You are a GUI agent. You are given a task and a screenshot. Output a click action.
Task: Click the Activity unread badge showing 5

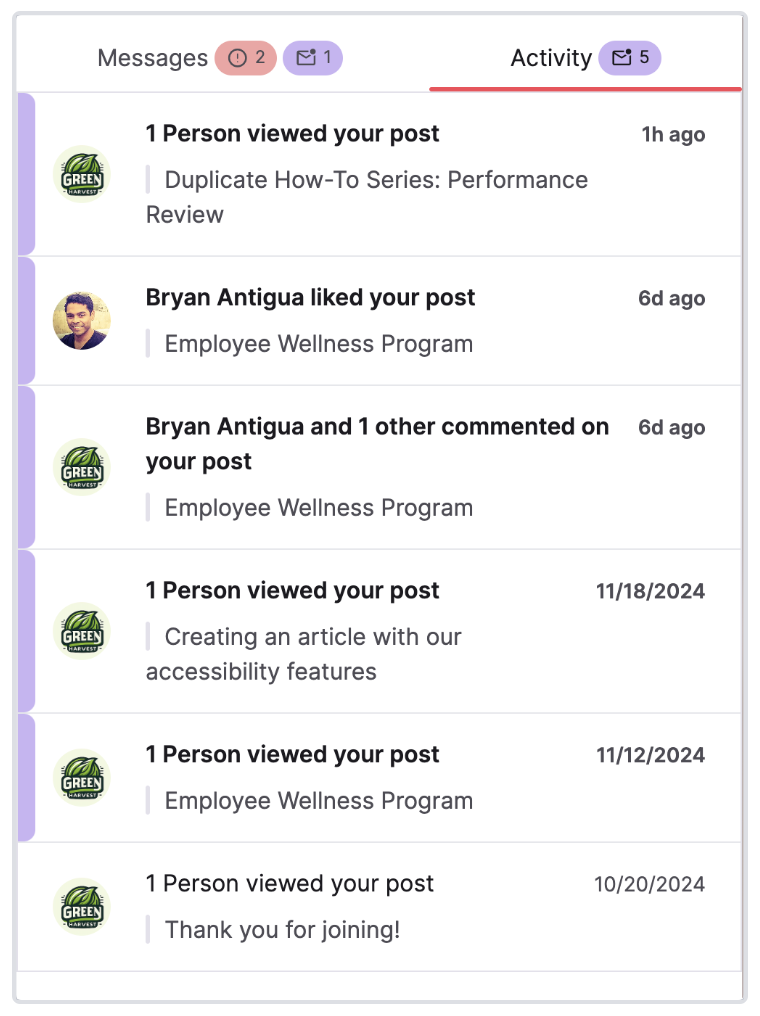630,58
